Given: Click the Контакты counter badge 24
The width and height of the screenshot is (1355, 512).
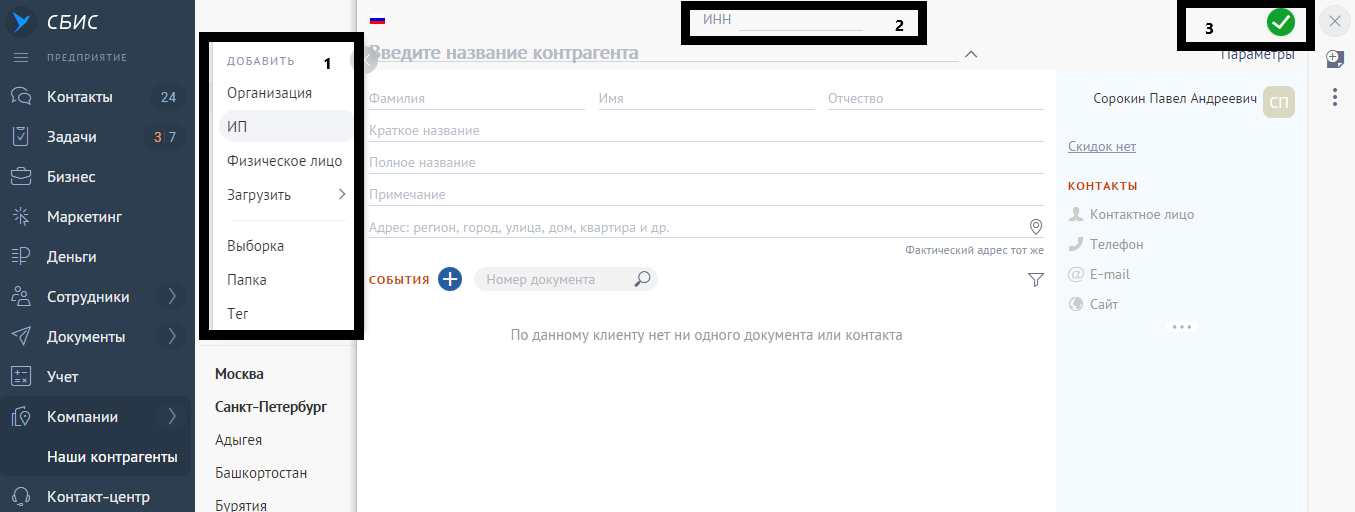Looking at the screenshot, I should point(168,97).
